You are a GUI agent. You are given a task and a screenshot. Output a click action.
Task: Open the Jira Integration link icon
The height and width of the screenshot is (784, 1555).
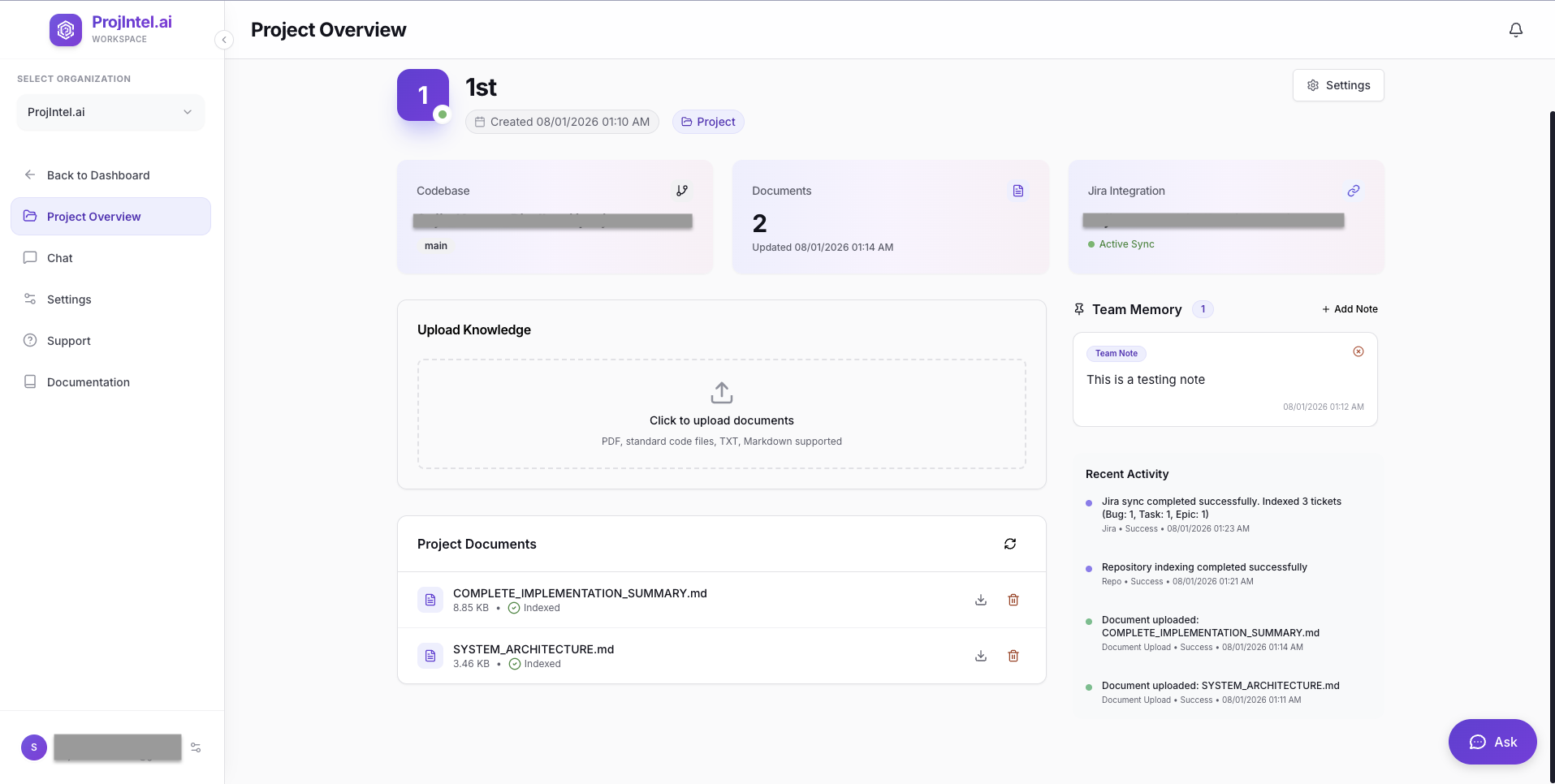point(1353,190)
